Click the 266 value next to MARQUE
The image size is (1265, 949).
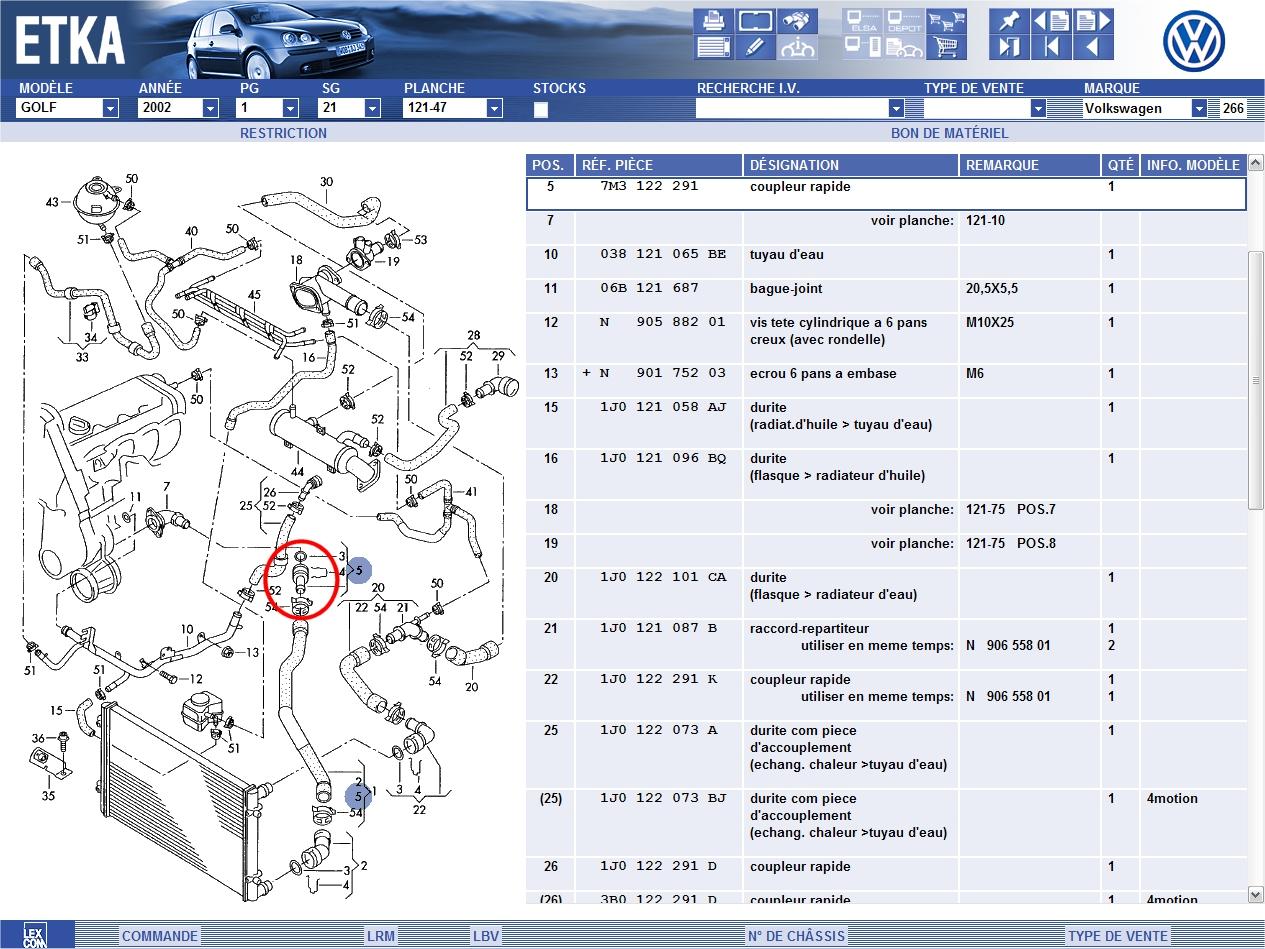[x=1233, y=108]
